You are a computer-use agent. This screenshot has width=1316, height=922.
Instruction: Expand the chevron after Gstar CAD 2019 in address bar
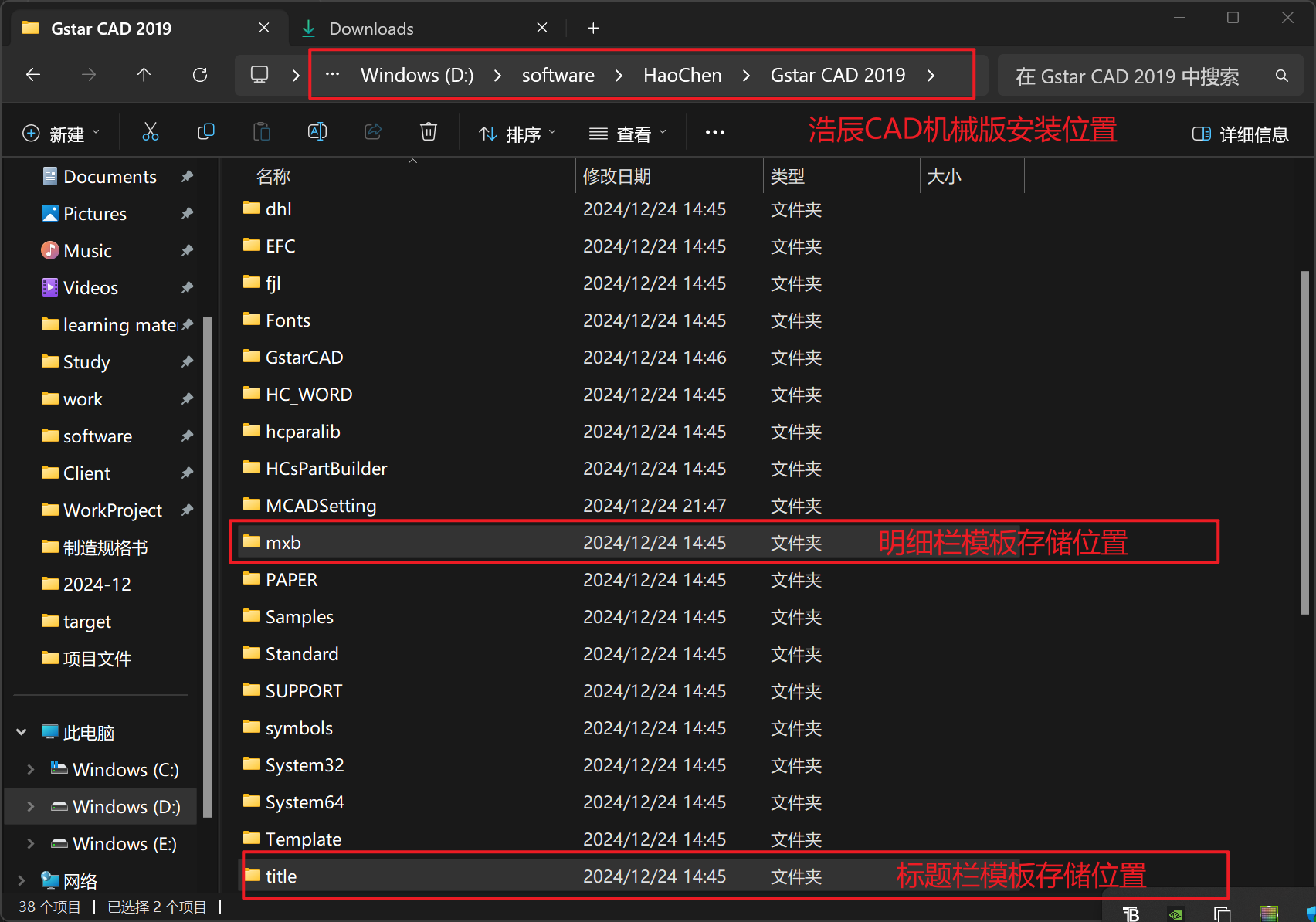[x=931, y=75]
